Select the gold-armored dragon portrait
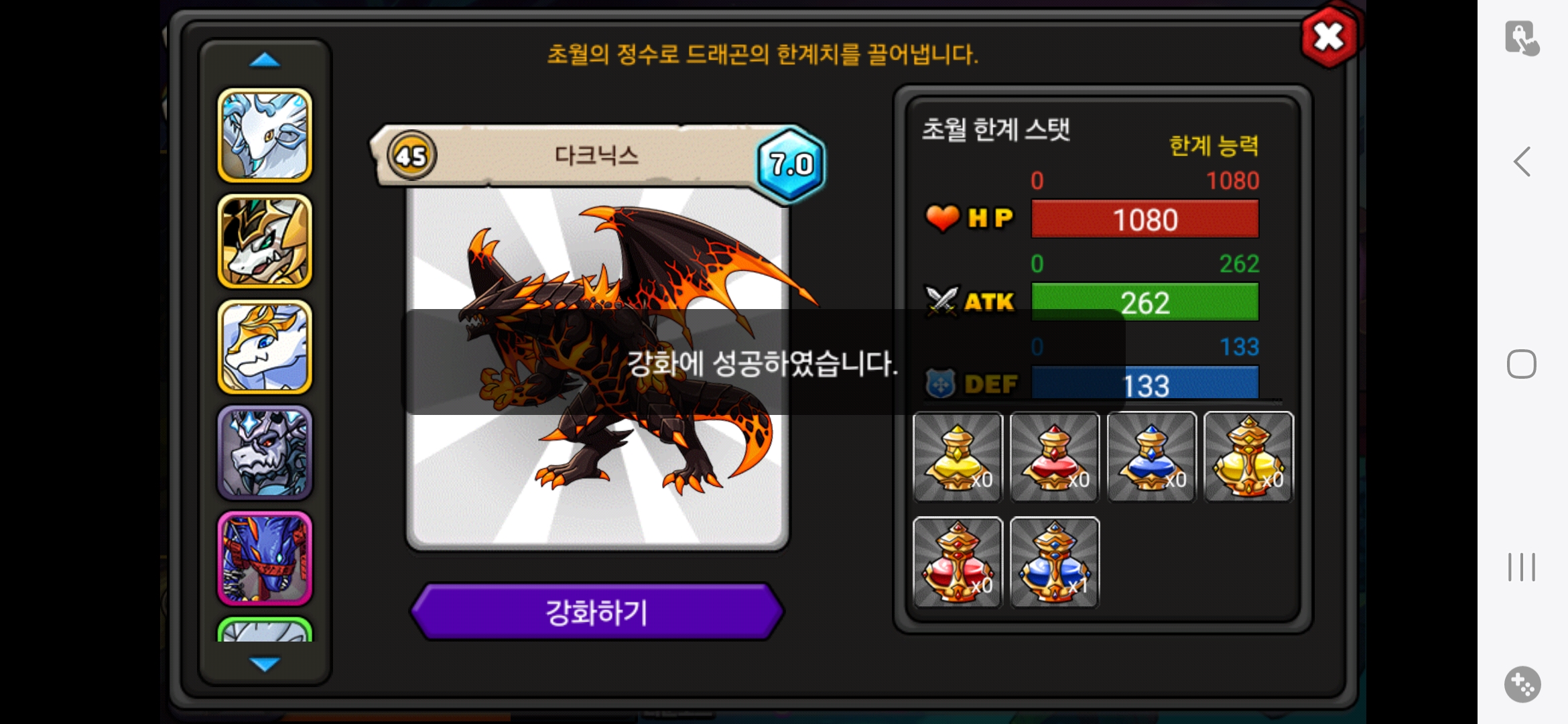 coord(265,241)
